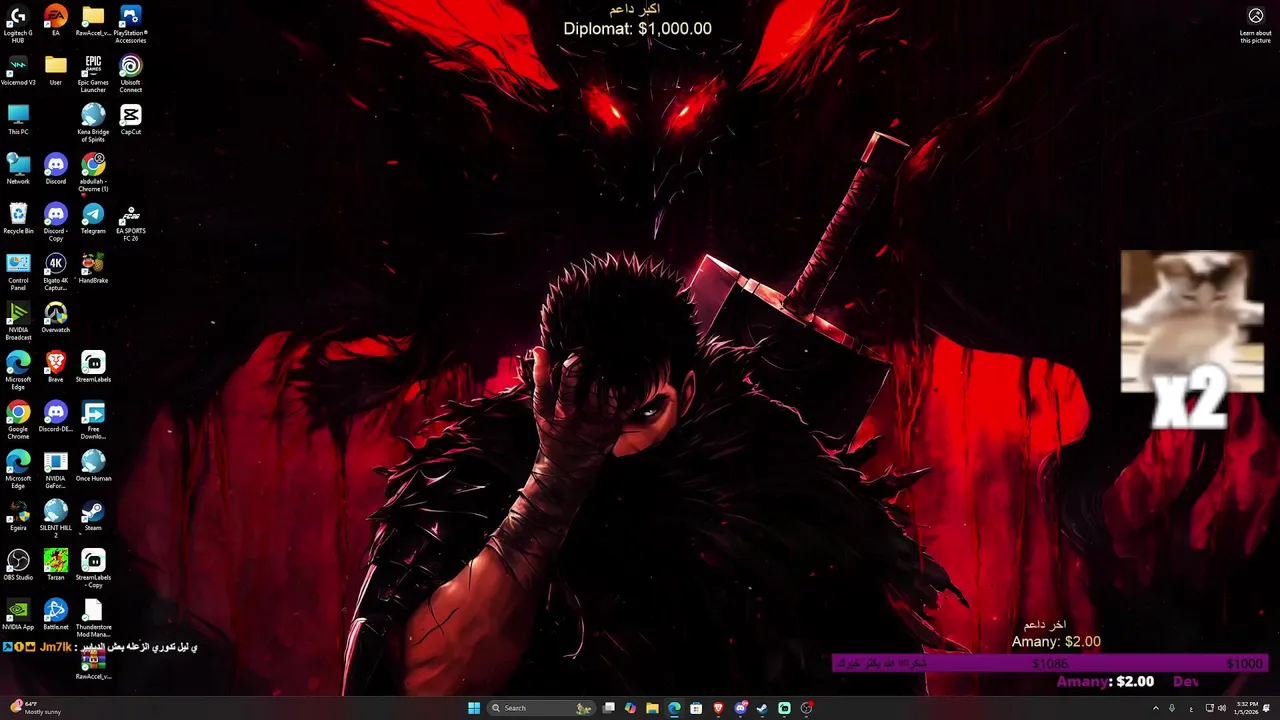1280x720 pixels.
Task: Open the EA SPORTS FC 26 icon
Action: point(130,221)
